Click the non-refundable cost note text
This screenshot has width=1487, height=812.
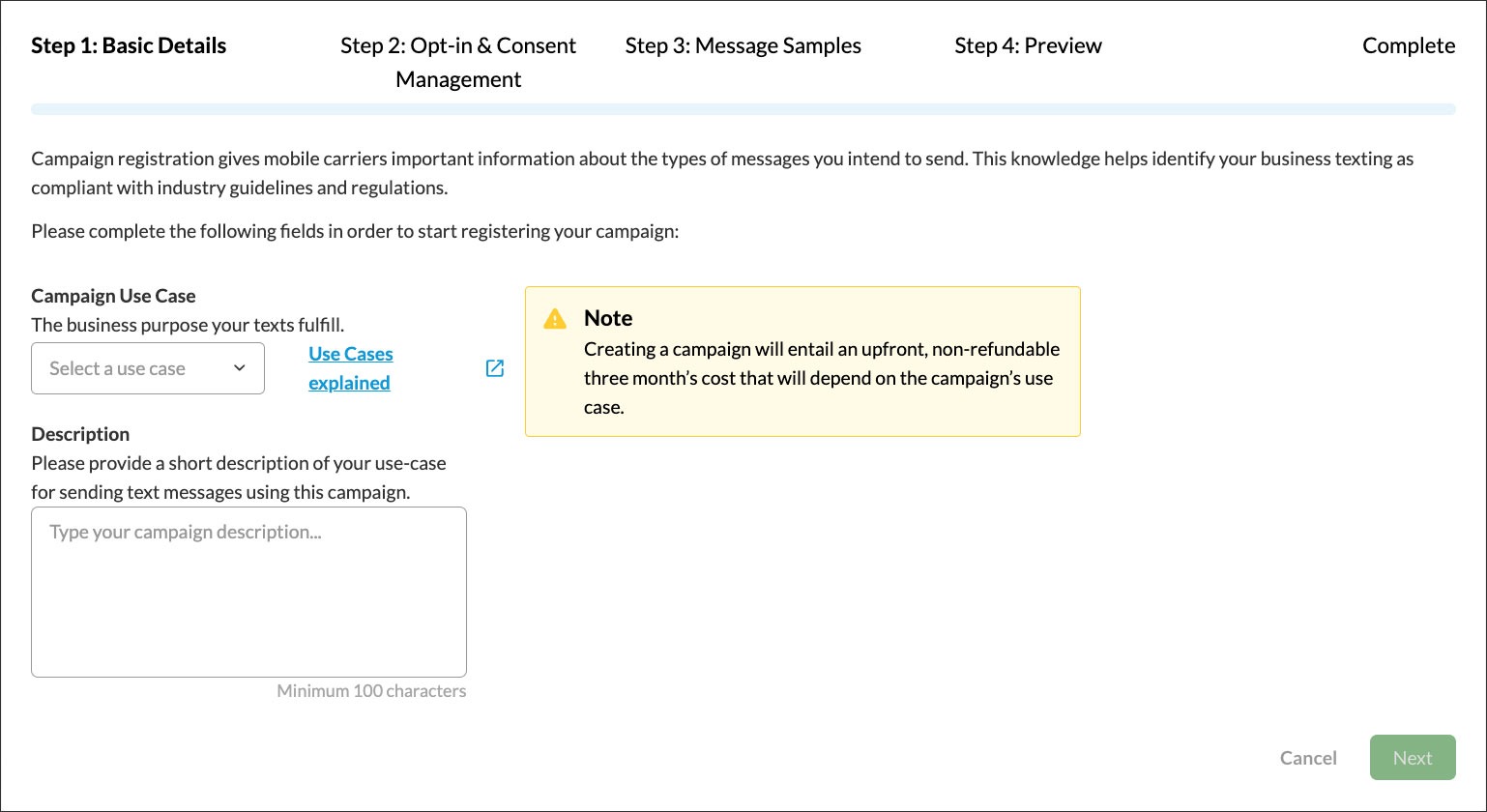point(821,378)
